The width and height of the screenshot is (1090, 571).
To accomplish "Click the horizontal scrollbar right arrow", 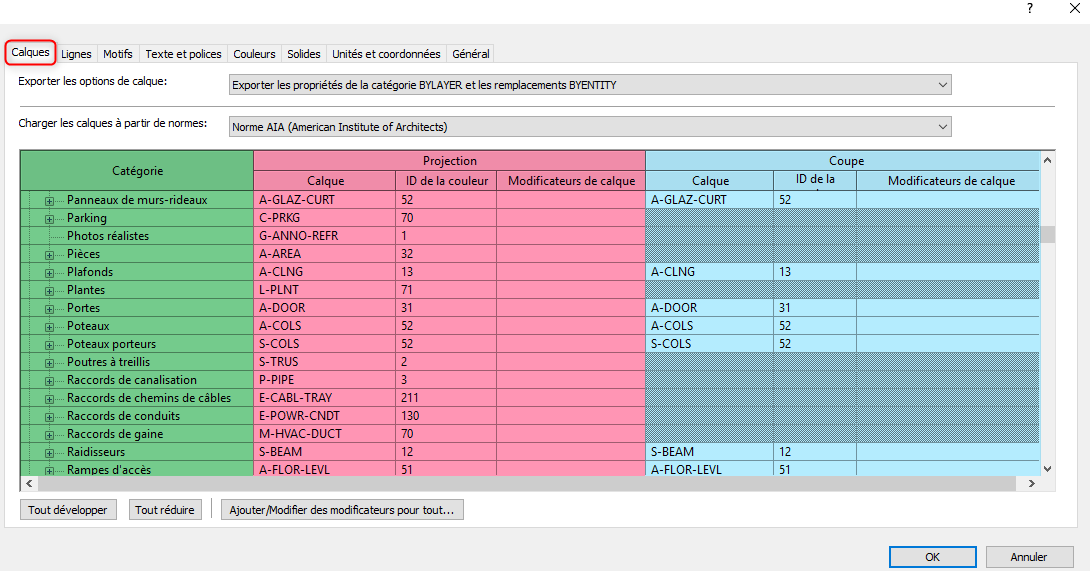I will coord(1032,483).
